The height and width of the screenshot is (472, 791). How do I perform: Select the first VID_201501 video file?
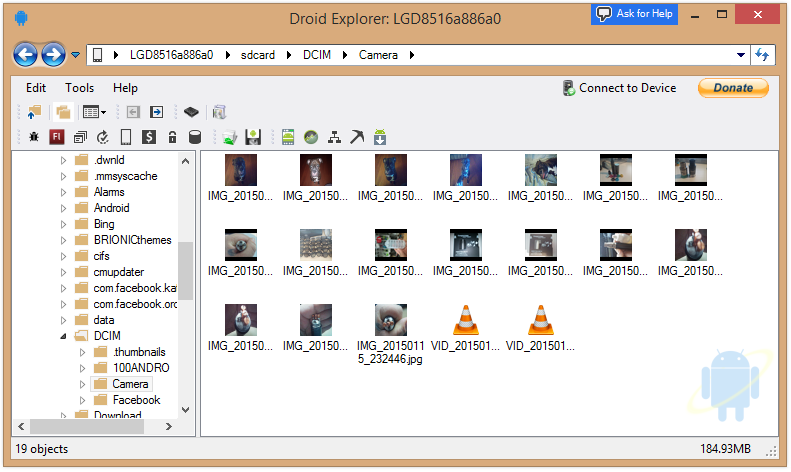click(465, 328)
